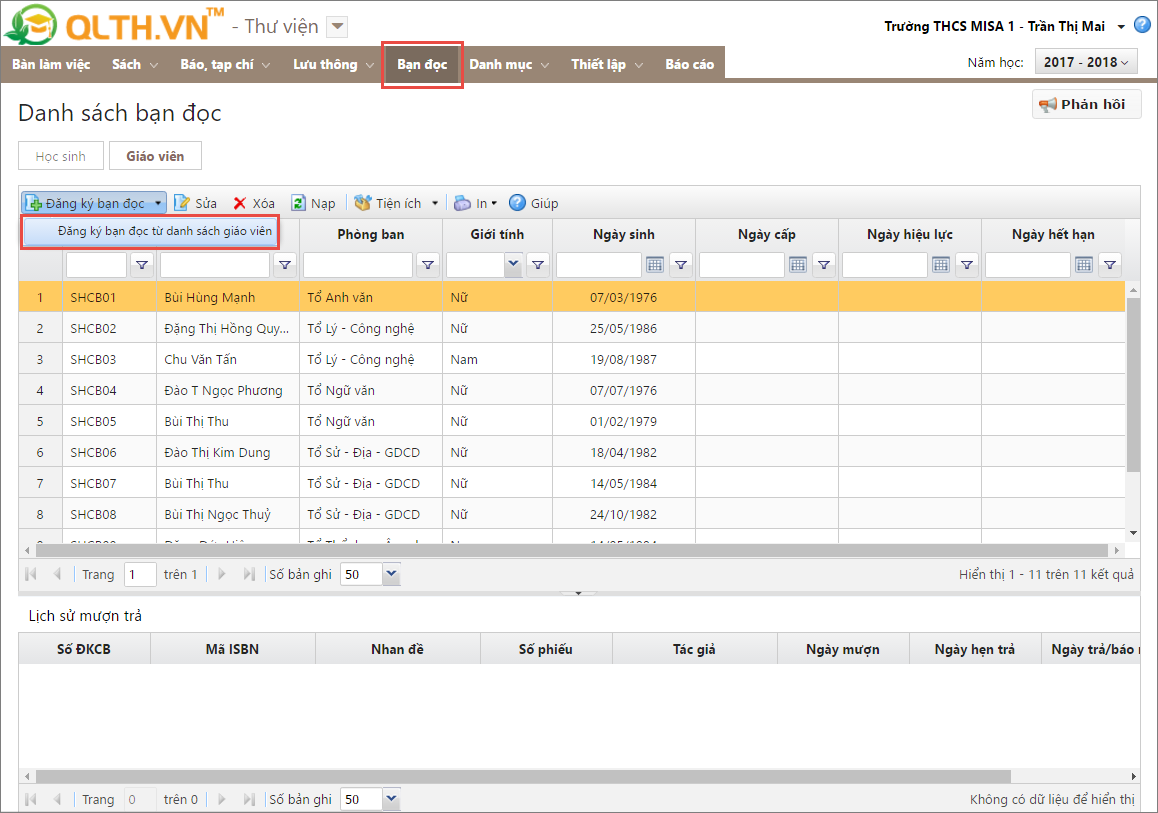Image resolution: width=1158 pixels, height=813 pixels.
Task: Switch to Học sinh reader list
Action: (60, 156)
